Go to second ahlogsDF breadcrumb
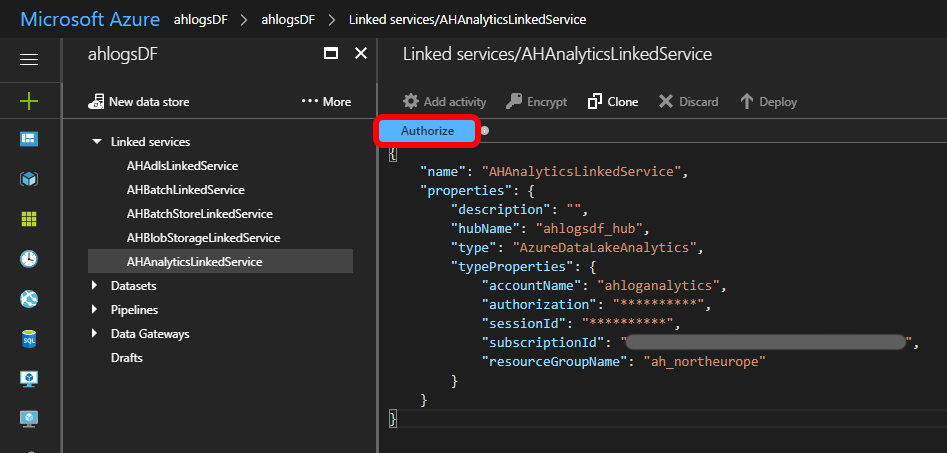The width and height of the screenshot is (947, 453). [x=288, y=19]
